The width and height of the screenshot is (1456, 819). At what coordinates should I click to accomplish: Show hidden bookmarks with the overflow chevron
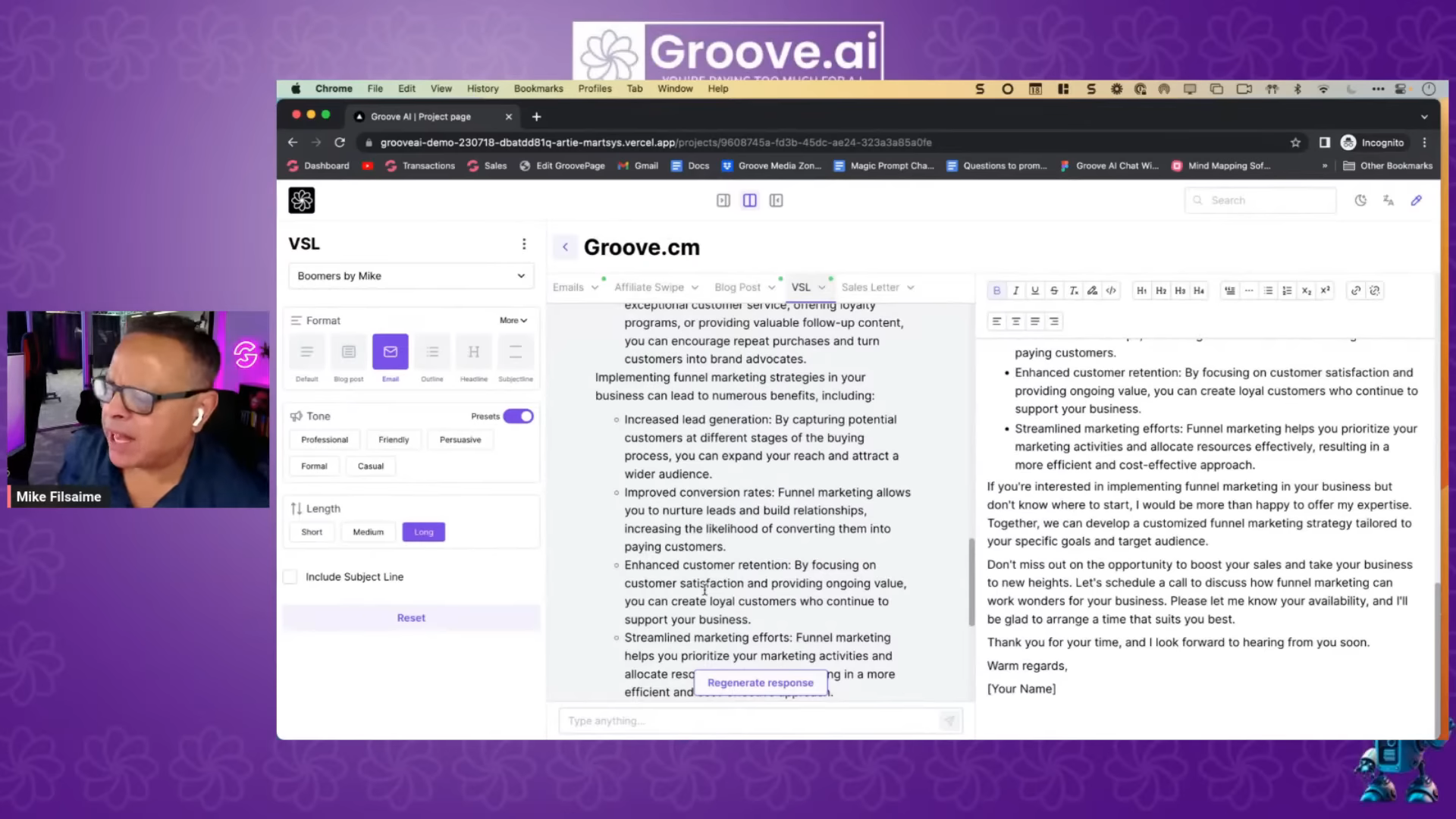tap(1325, 166)
